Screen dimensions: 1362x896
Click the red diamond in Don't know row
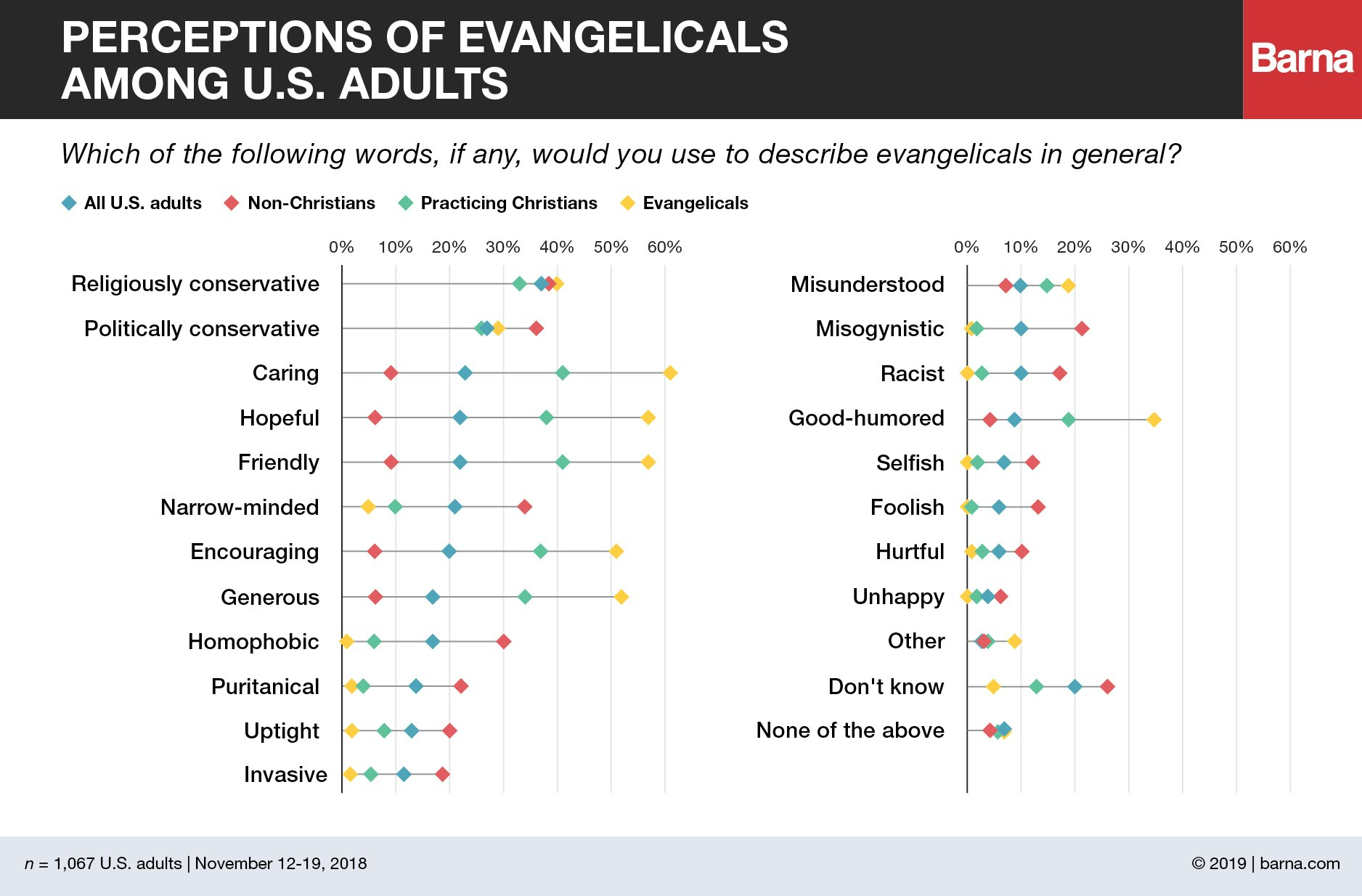pyautogui.click(x=1107, y=687)
